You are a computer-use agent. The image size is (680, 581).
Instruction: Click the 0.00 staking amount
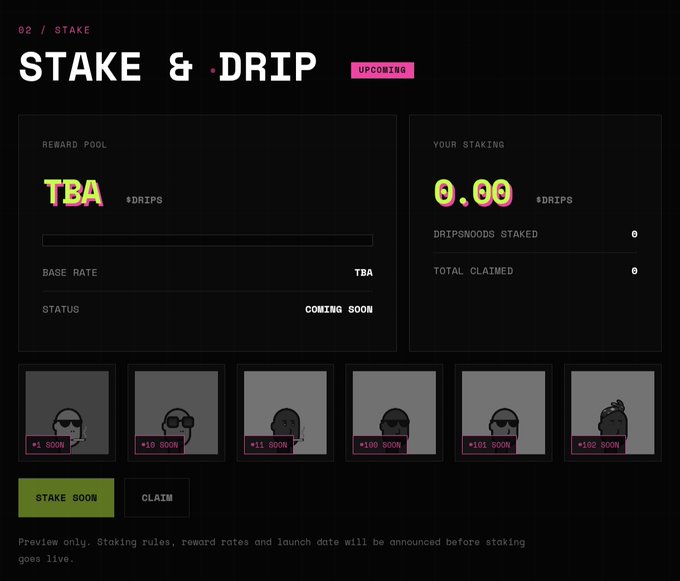473,193
